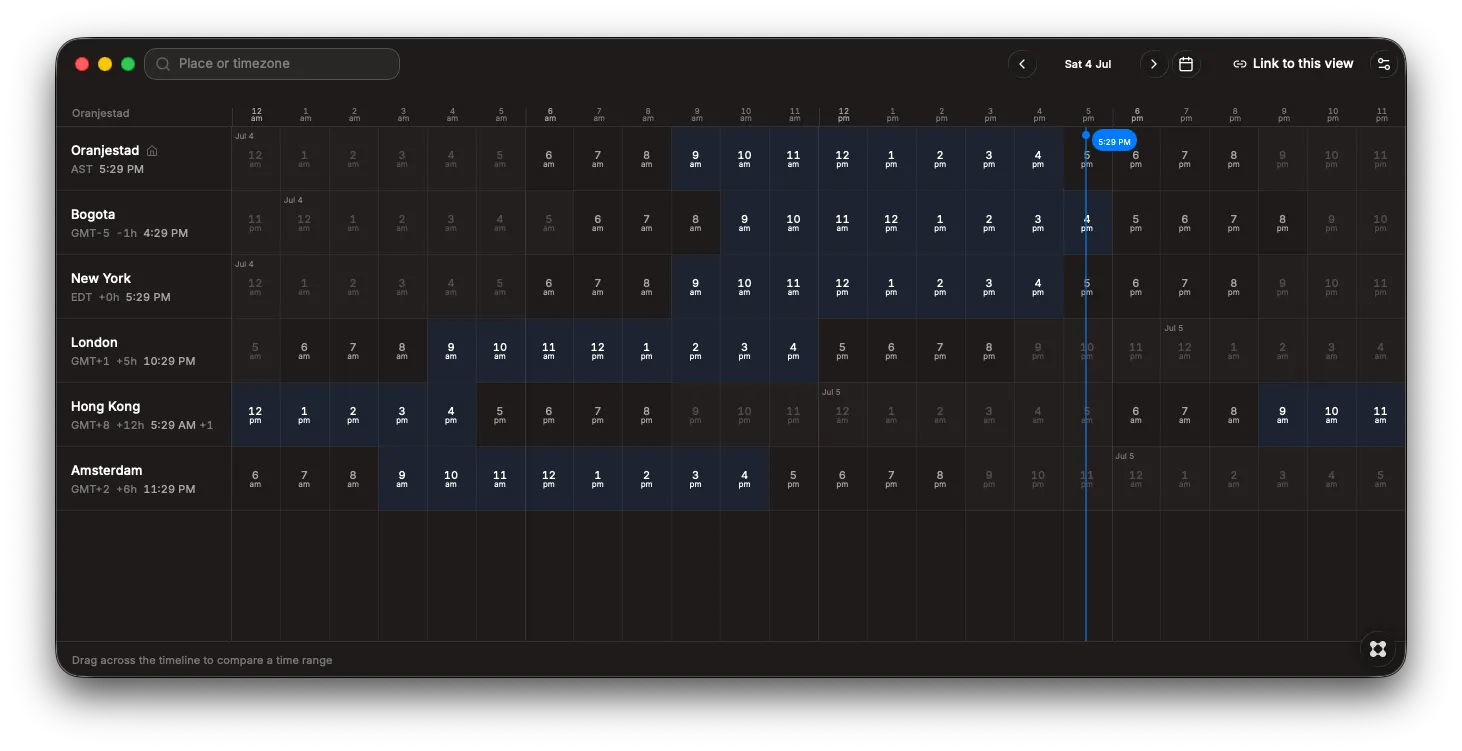Click 4:29 PM under Bogota
1462x751 pixels.
click(166, 233)
